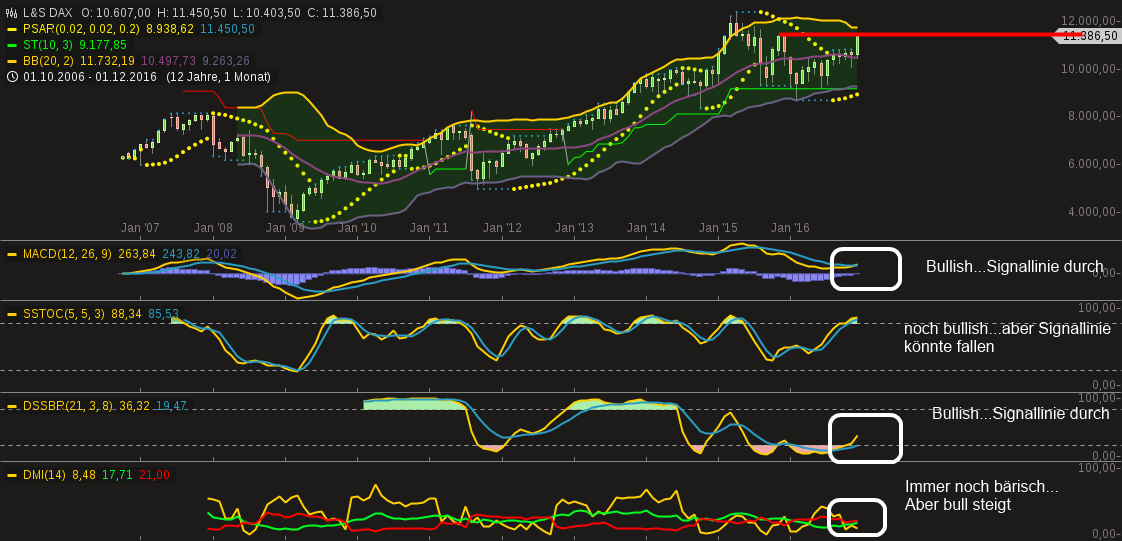
Task: Click the DSSBR value 36,32
Action: point(135,406)
